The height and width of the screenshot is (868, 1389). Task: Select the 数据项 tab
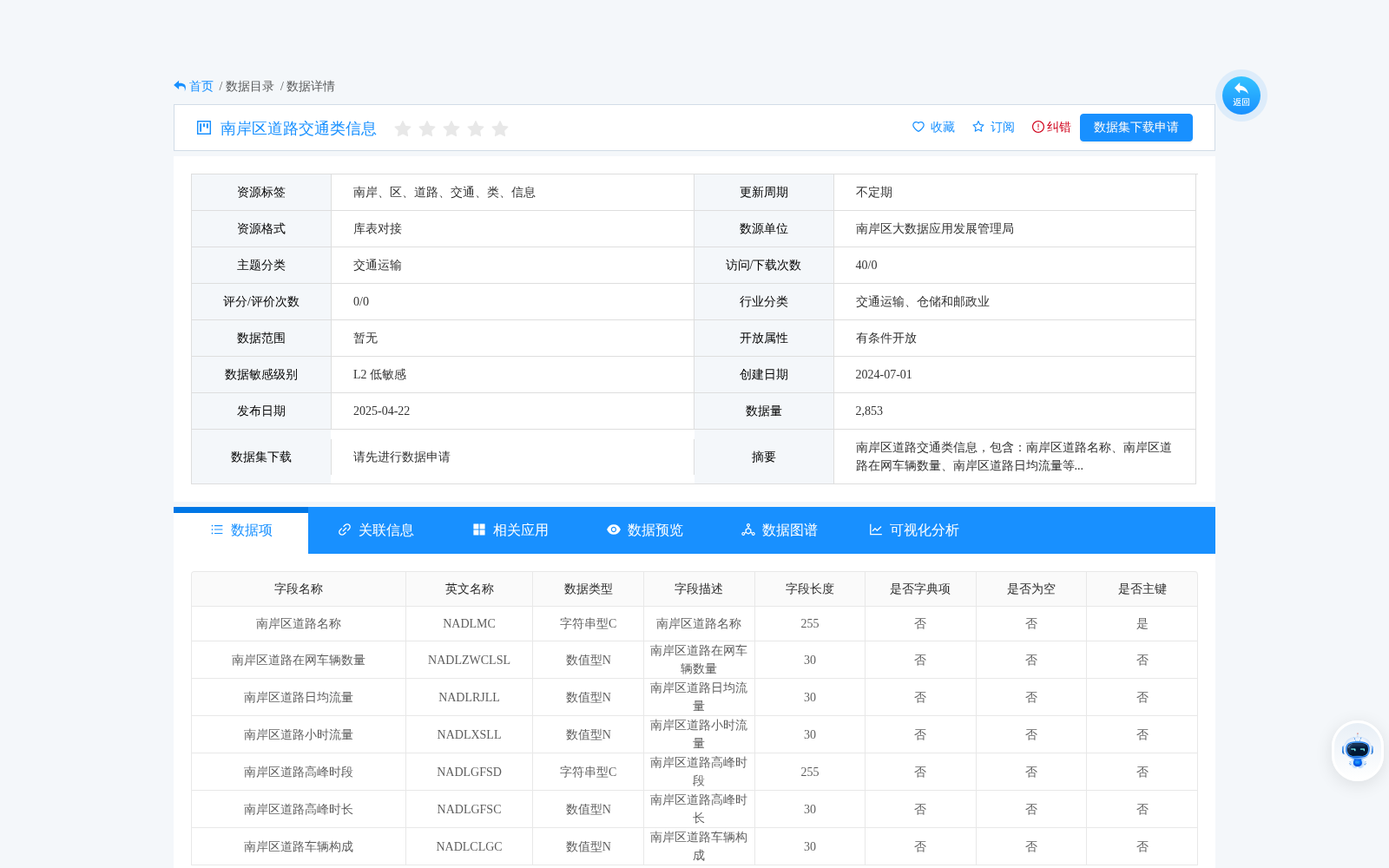(241, 530)
